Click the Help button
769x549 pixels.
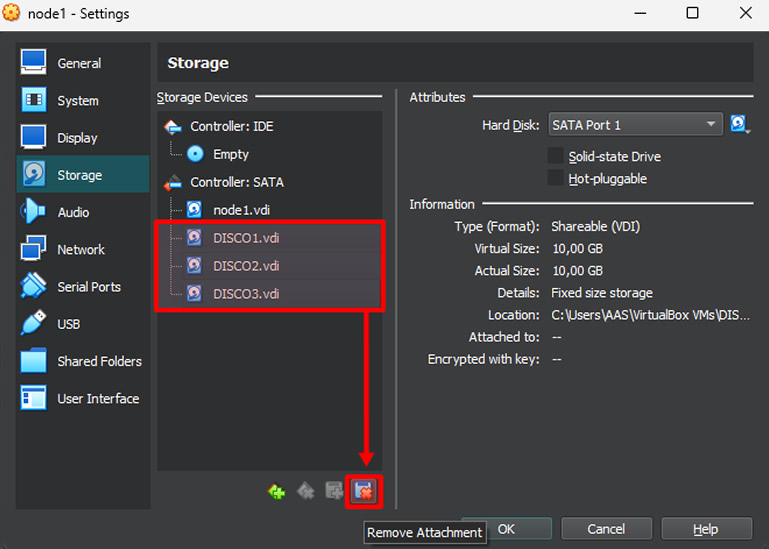pos(706,529)
